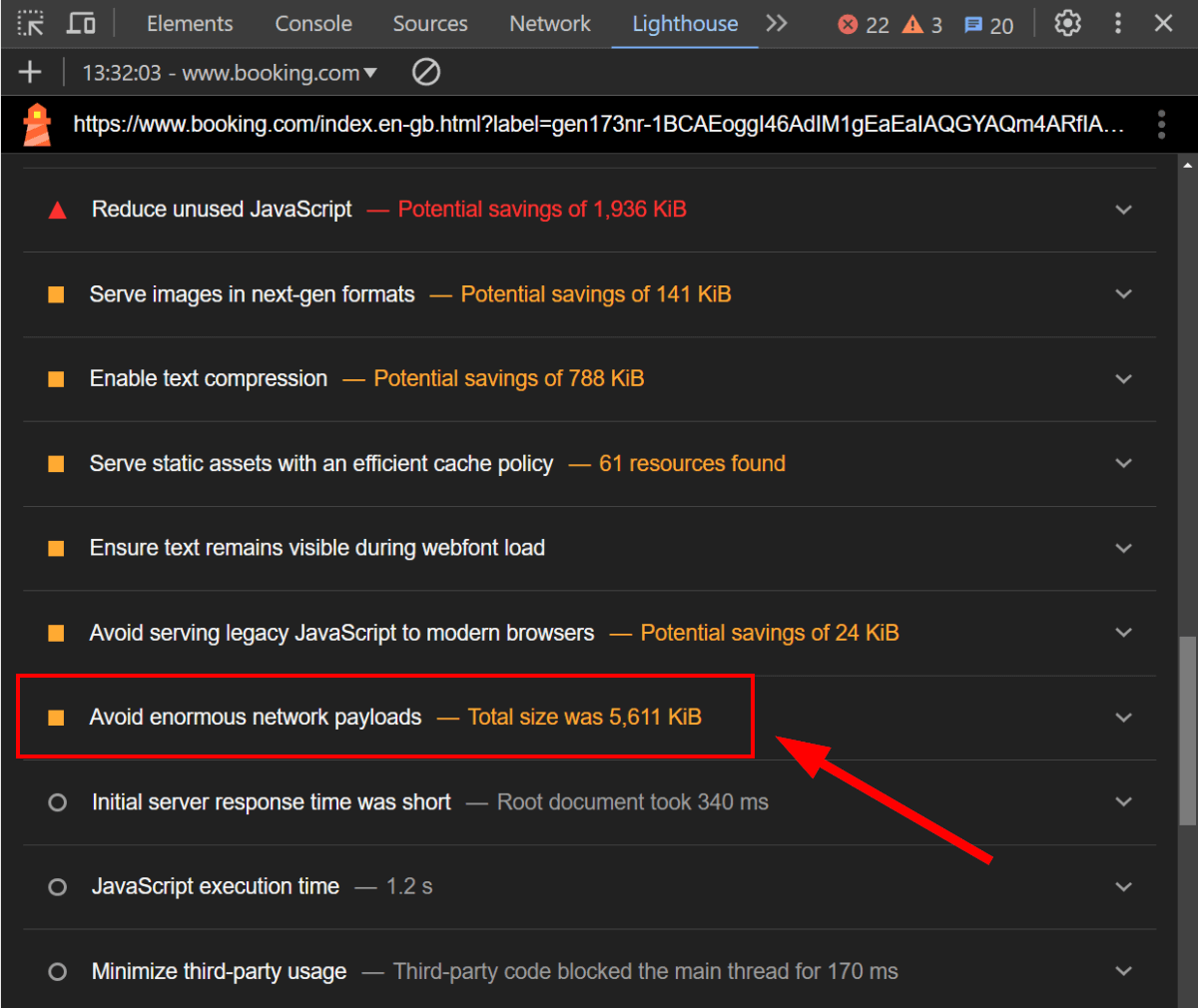
Task: Select the Lighthouse tab
Action: click(x=685, y=24)
